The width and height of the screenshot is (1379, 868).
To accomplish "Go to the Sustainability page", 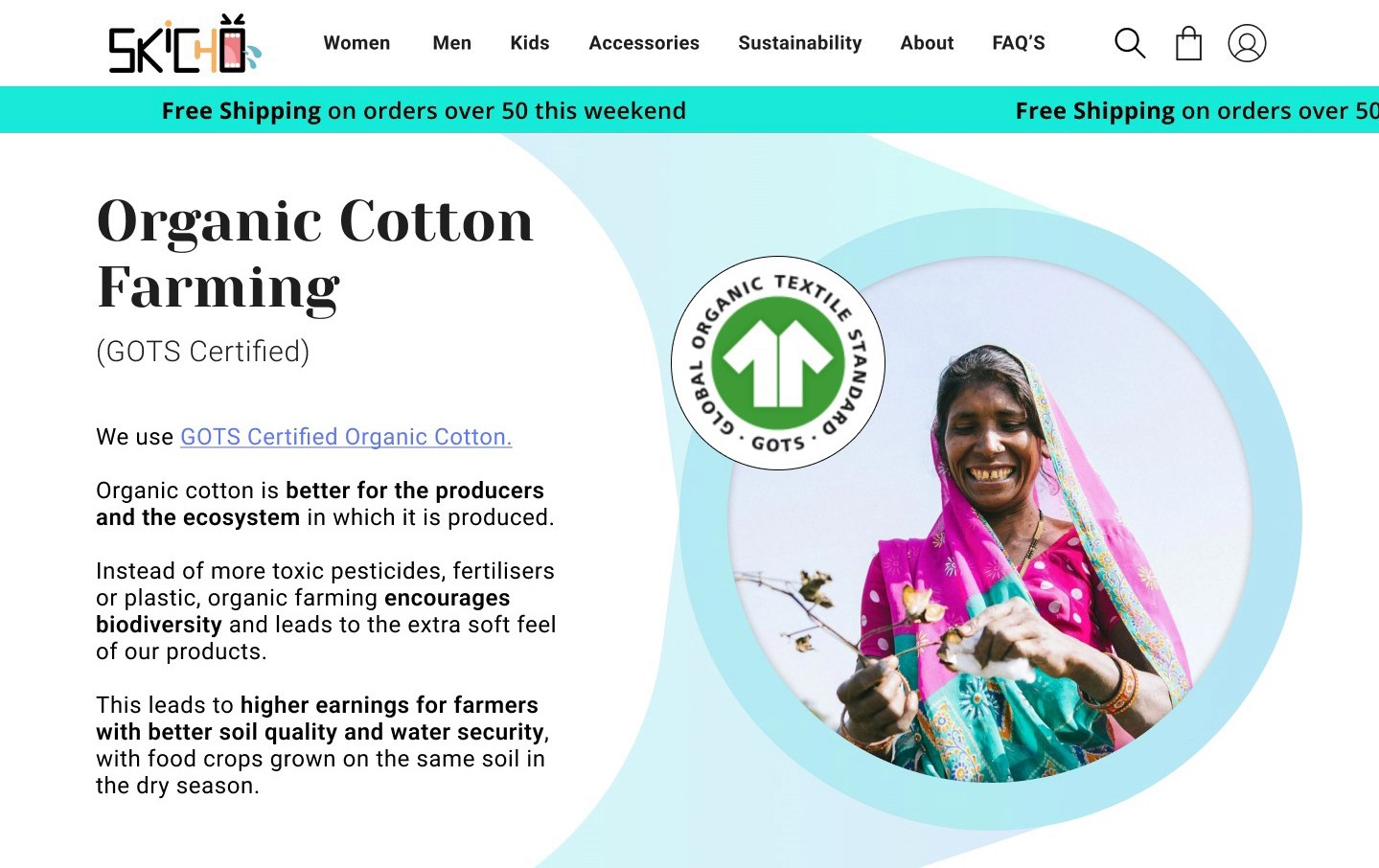I will coord(800,43).
